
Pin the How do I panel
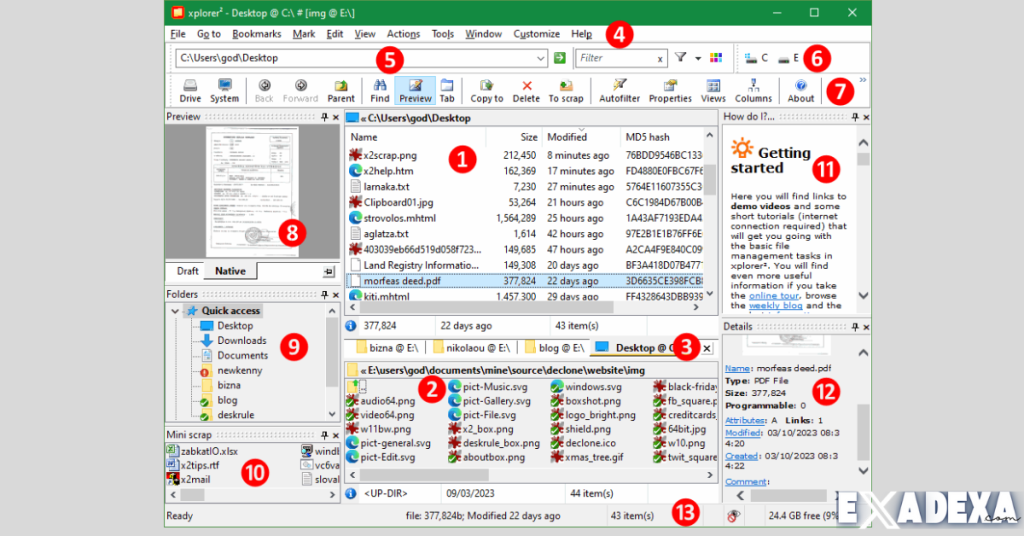tap(855, 117)
